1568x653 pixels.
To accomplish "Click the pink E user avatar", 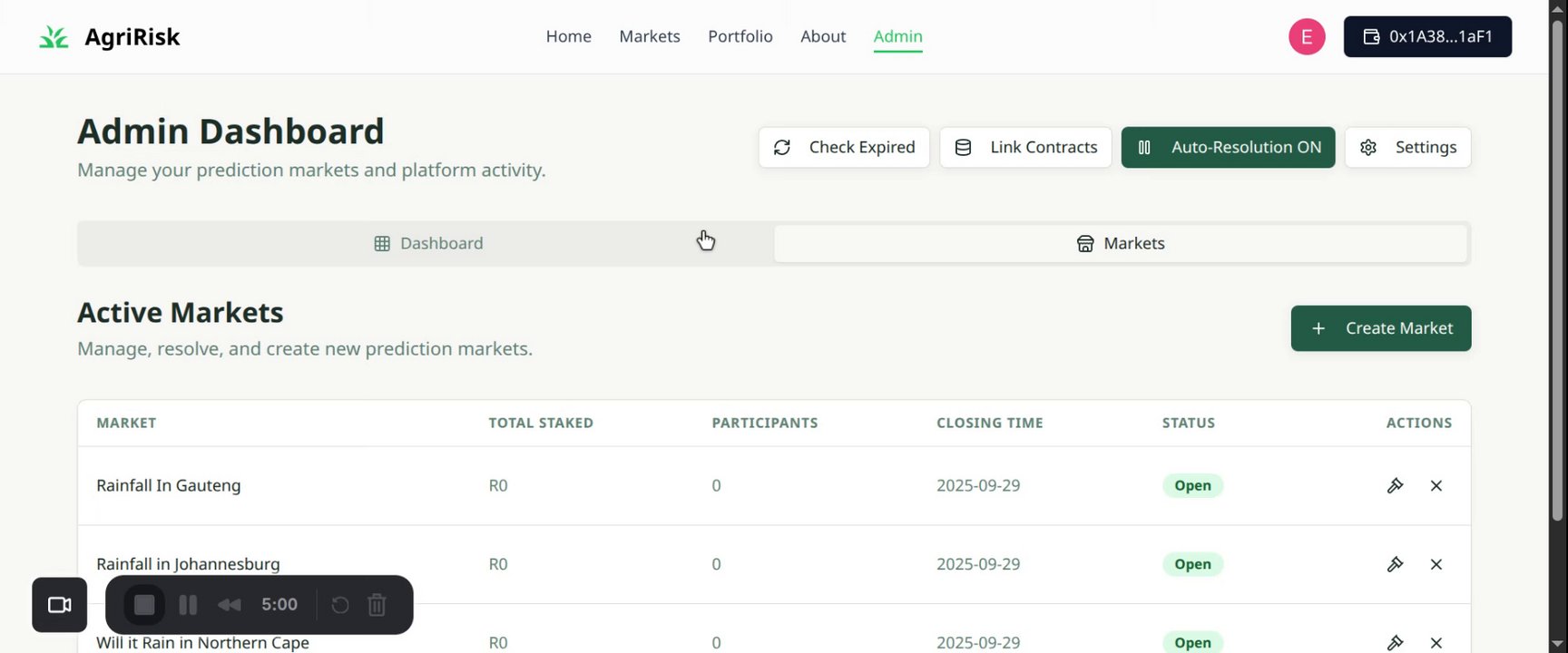I will point(1307,36).
